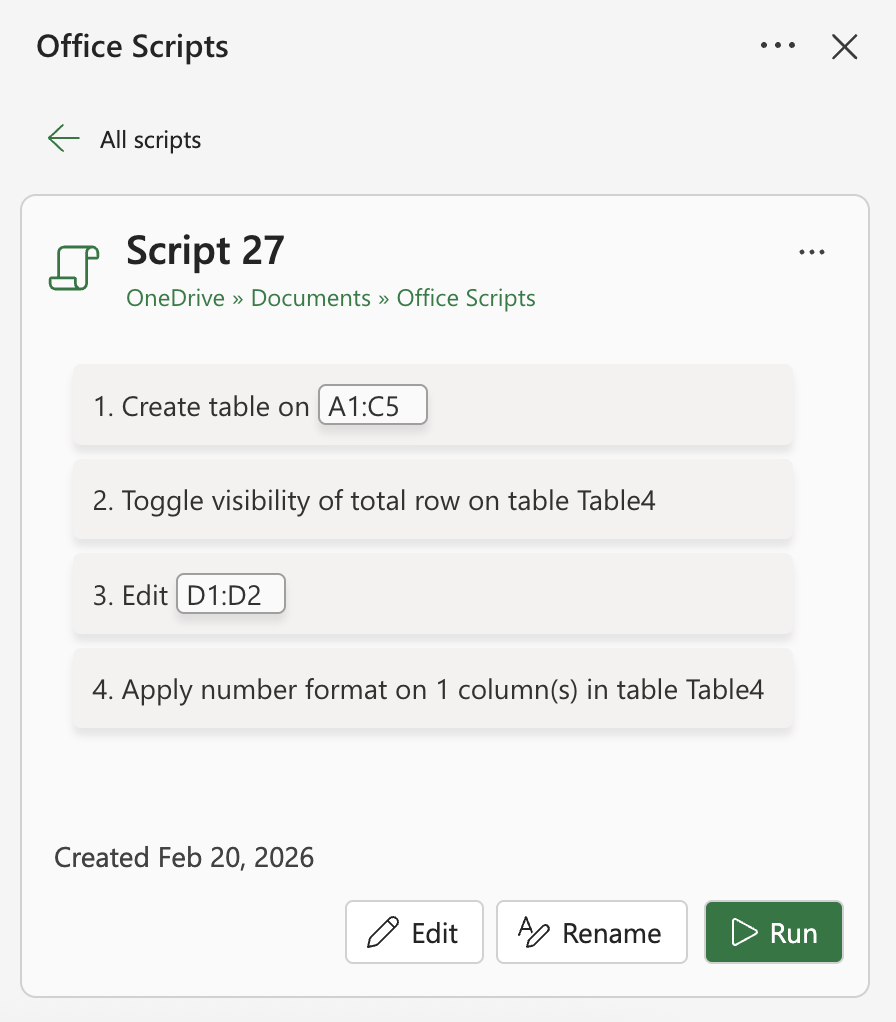Run Script 27
This screenshot has width=896, height=1022.
774,932
